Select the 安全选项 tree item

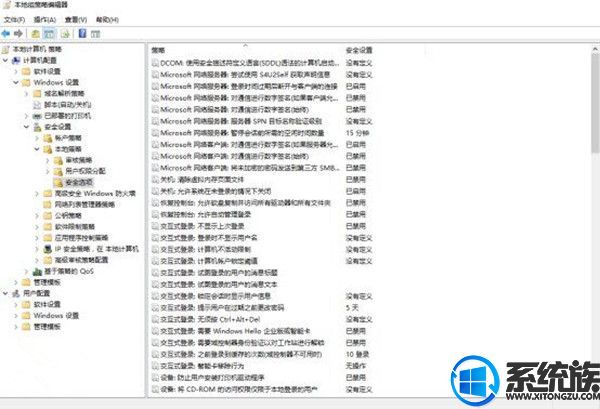click(x=79, y=183)
